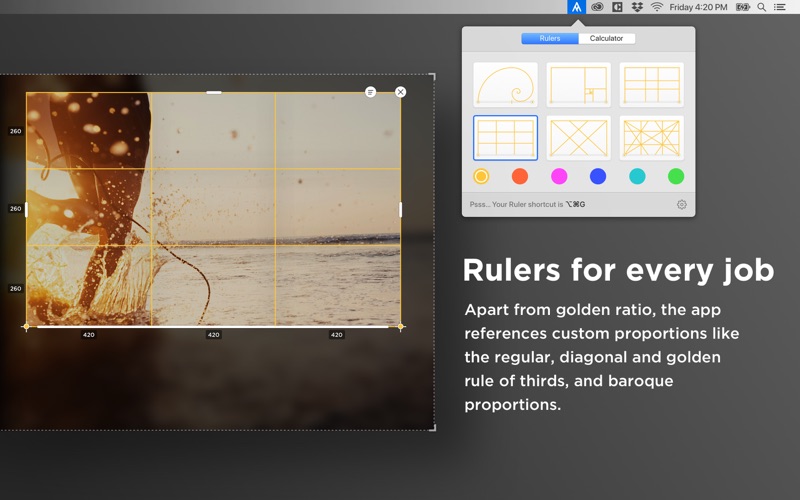Click the top 260 height label
The image size is (800, 500).
[16, 131]
